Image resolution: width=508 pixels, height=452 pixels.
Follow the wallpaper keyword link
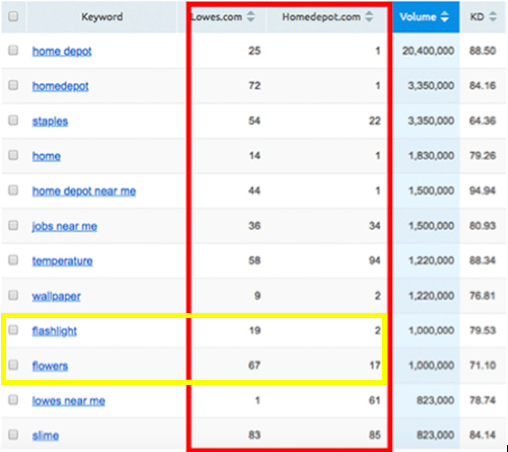click(x=56, y=296)
